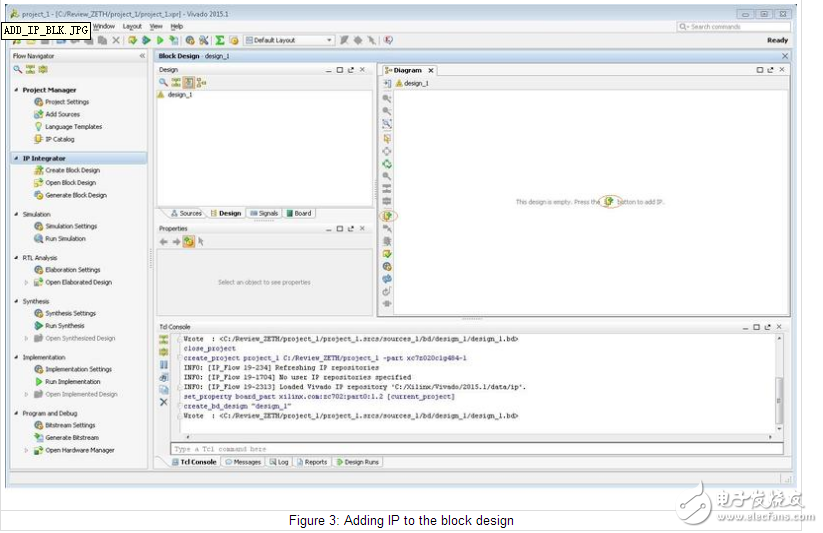Toggle the highlighted auto-fit button in Properties toolbar

pos(188,242)
